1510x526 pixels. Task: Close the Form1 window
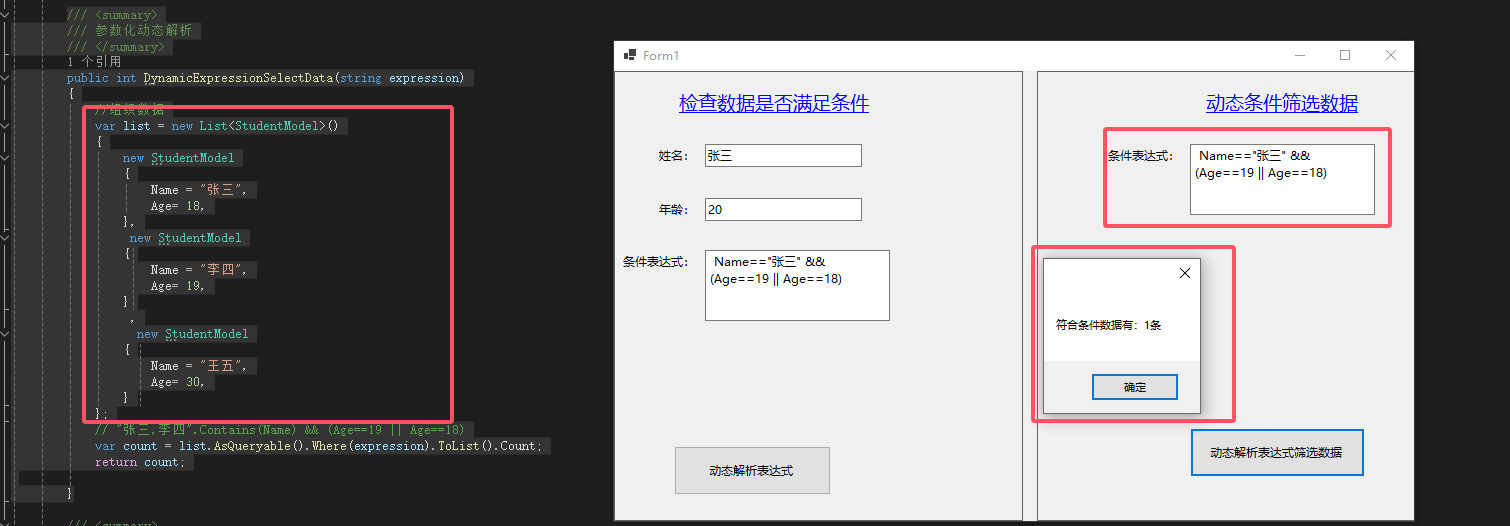tap(1391, 56)
